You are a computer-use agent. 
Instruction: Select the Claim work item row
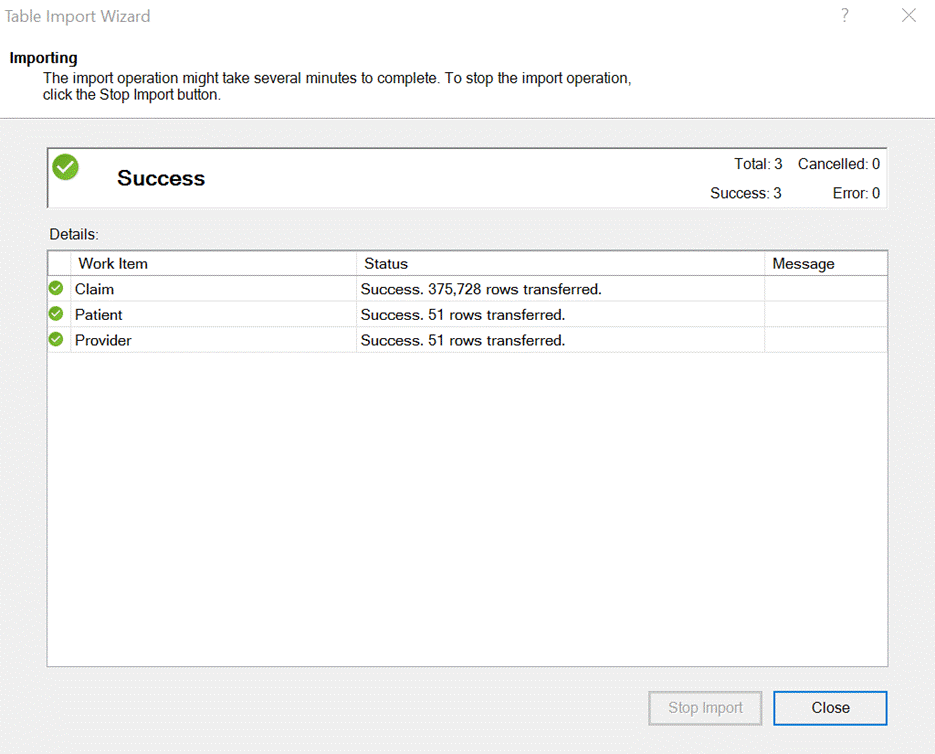tap(467, 289)
